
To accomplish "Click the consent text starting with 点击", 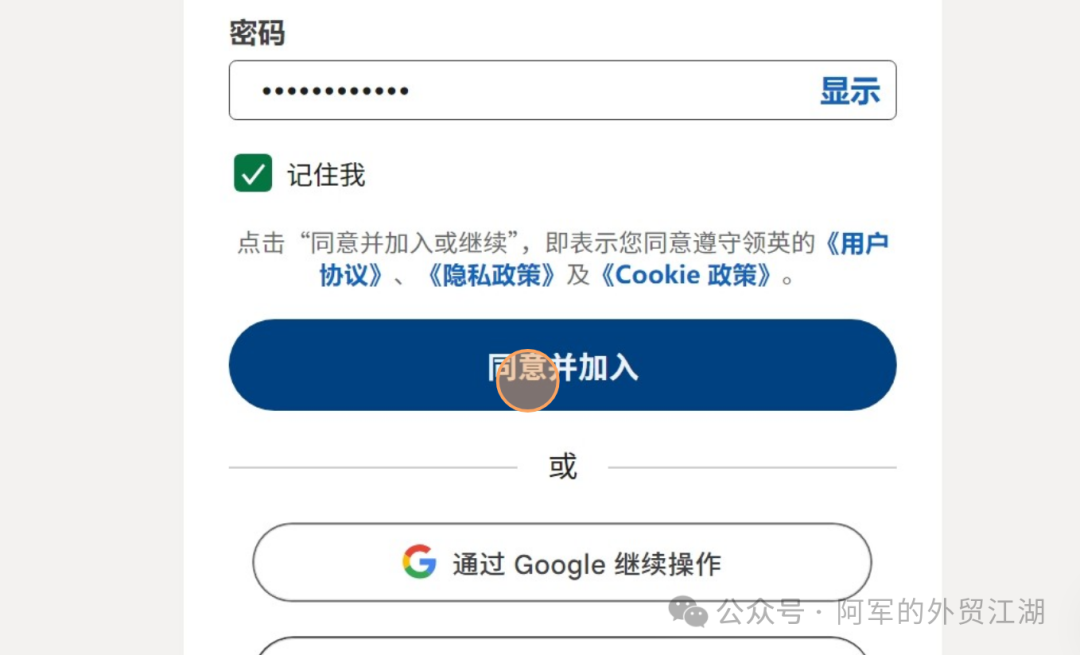I will [563, 259].
